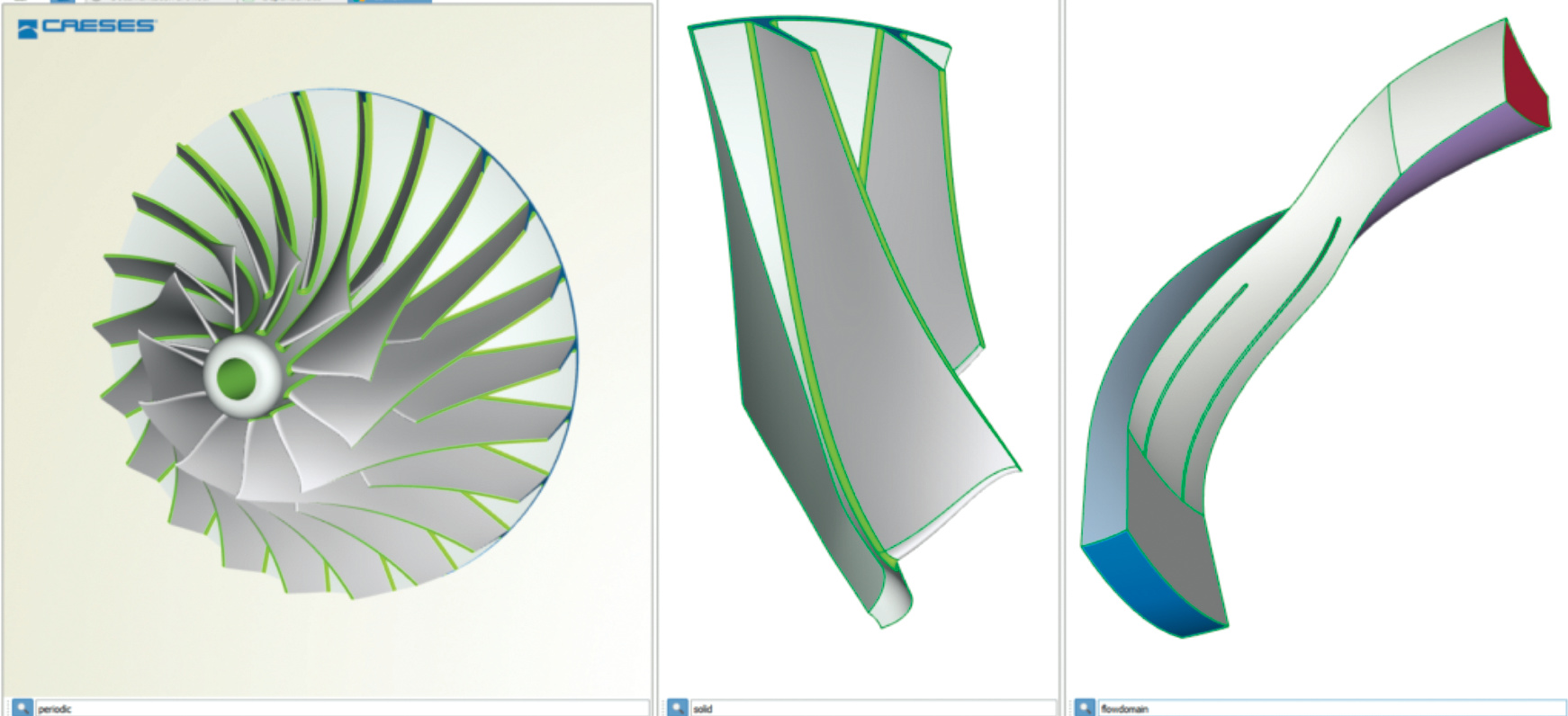Focus the solid filter text field
The image size is (1568, 716).
coord(873,709)
